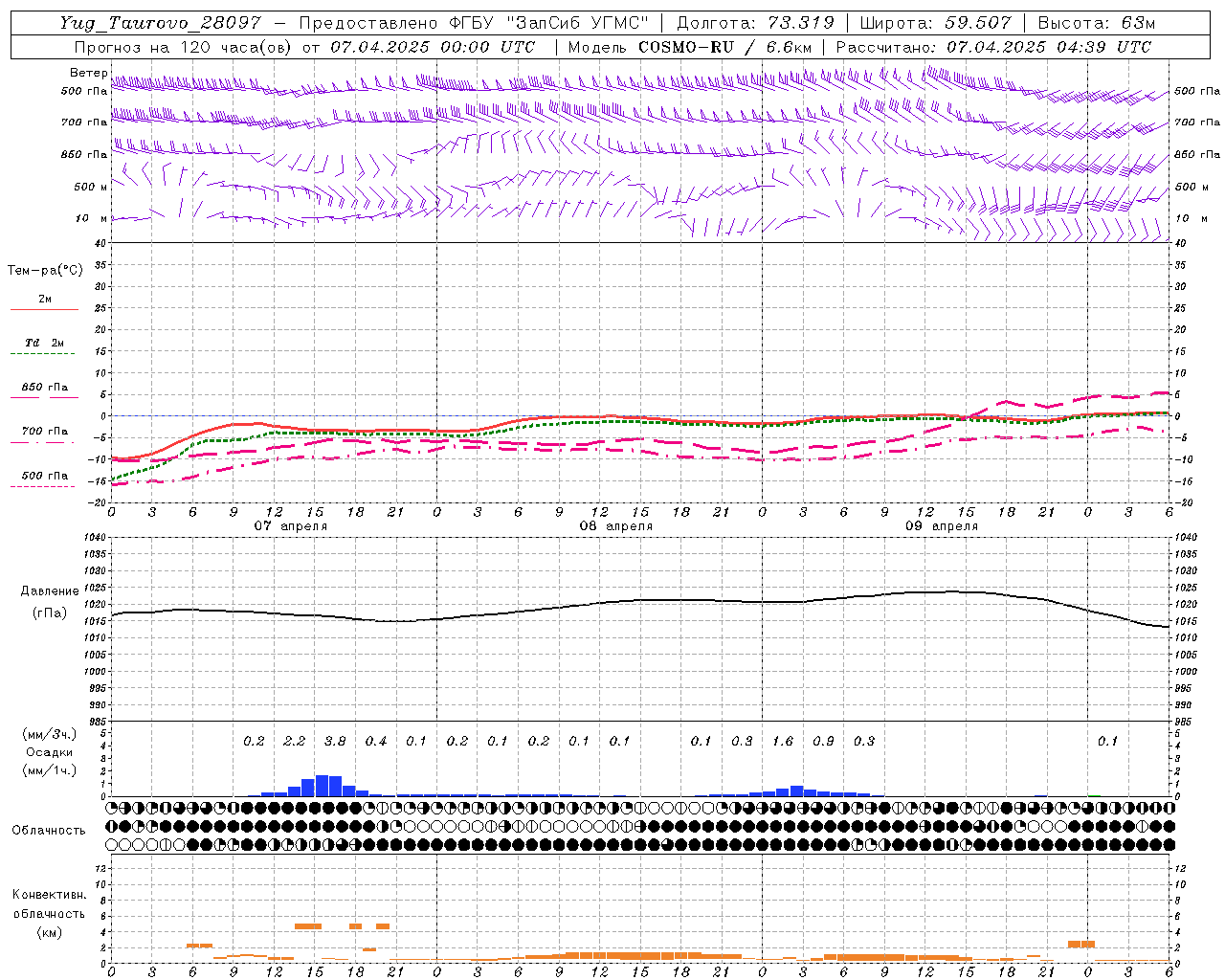This screenshot has height=980, width=1225.
Task: Select the 0.4 three-hour precipitation value
Action: tap(376, 742)
